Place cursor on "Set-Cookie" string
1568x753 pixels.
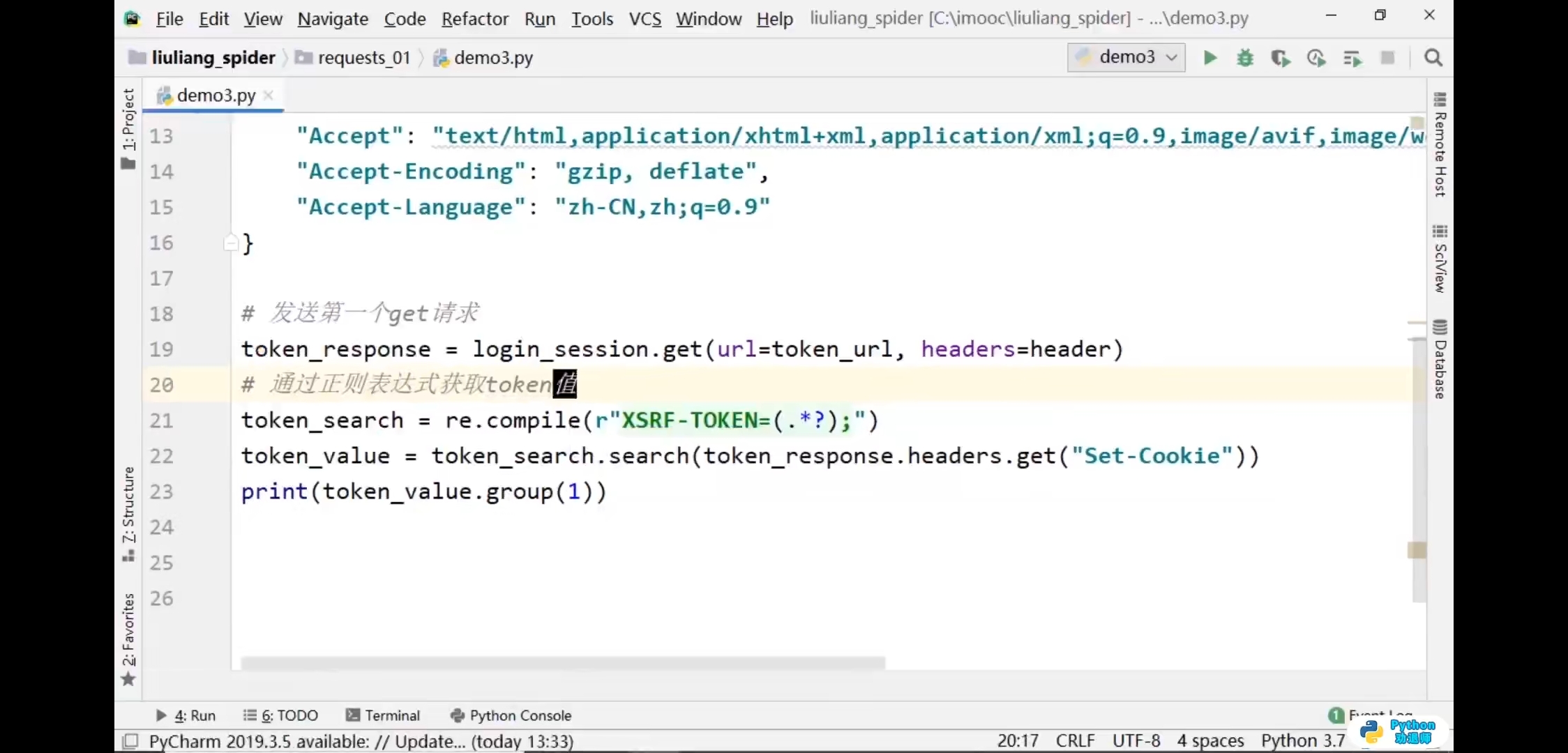point(1152,456)
